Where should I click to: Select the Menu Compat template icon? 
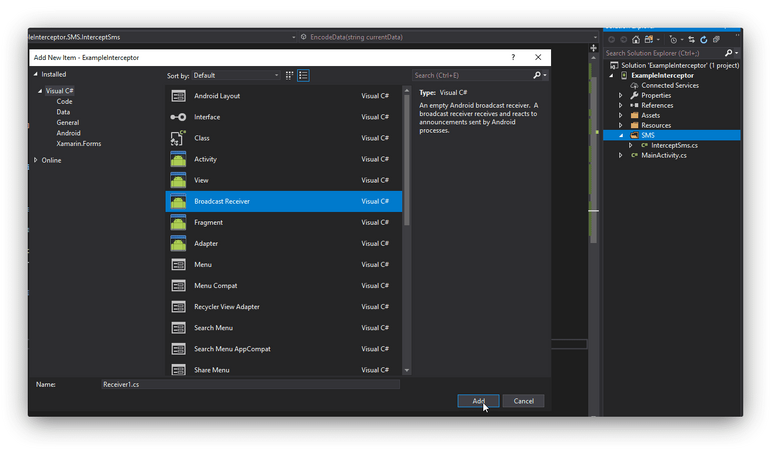click(178, 286)
